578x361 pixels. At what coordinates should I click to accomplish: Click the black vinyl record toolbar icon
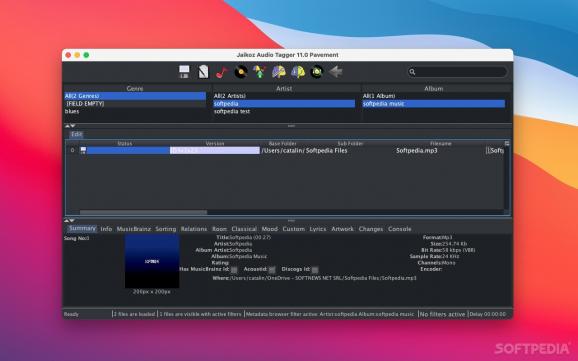pyautogui.click(x=241, y=72)
